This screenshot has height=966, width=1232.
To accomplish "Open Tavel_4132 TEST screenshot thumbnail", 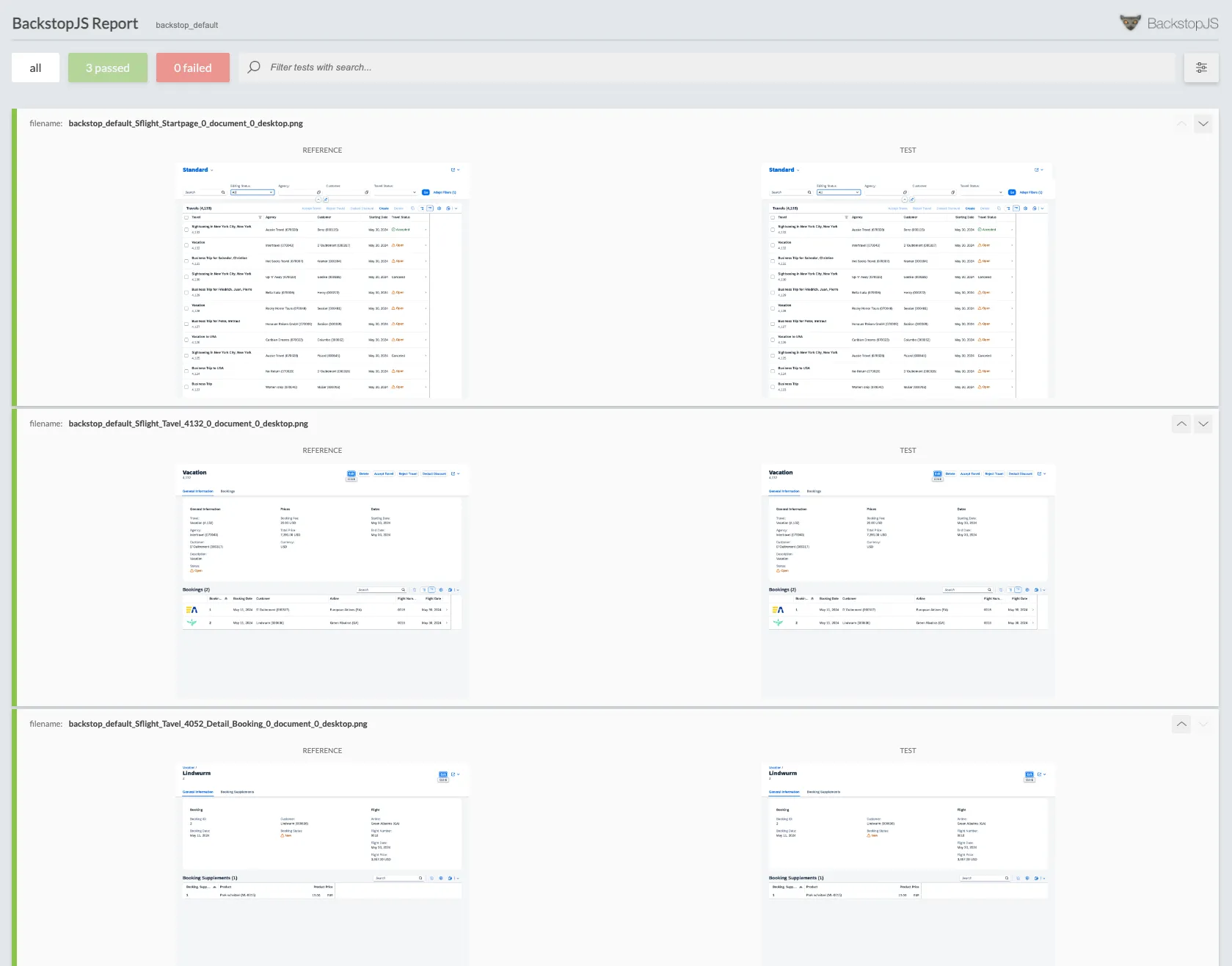I will [x=908, y=580].
